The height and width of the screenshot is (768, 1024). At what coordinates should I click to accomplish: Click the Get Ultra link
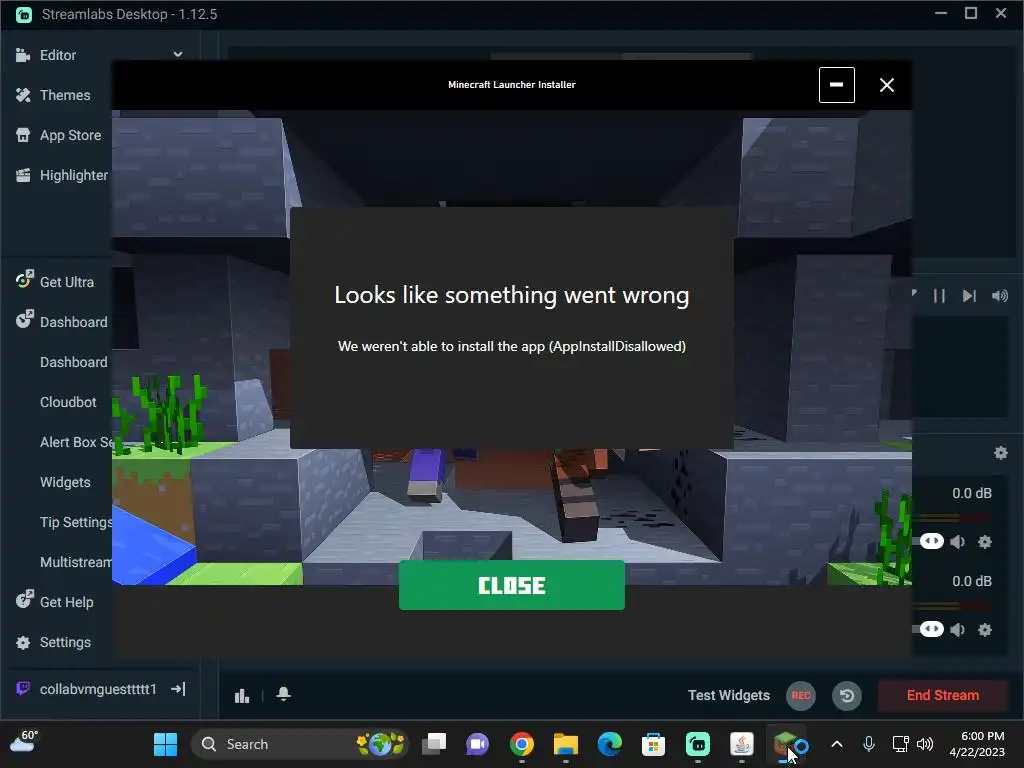coord(67,282)
